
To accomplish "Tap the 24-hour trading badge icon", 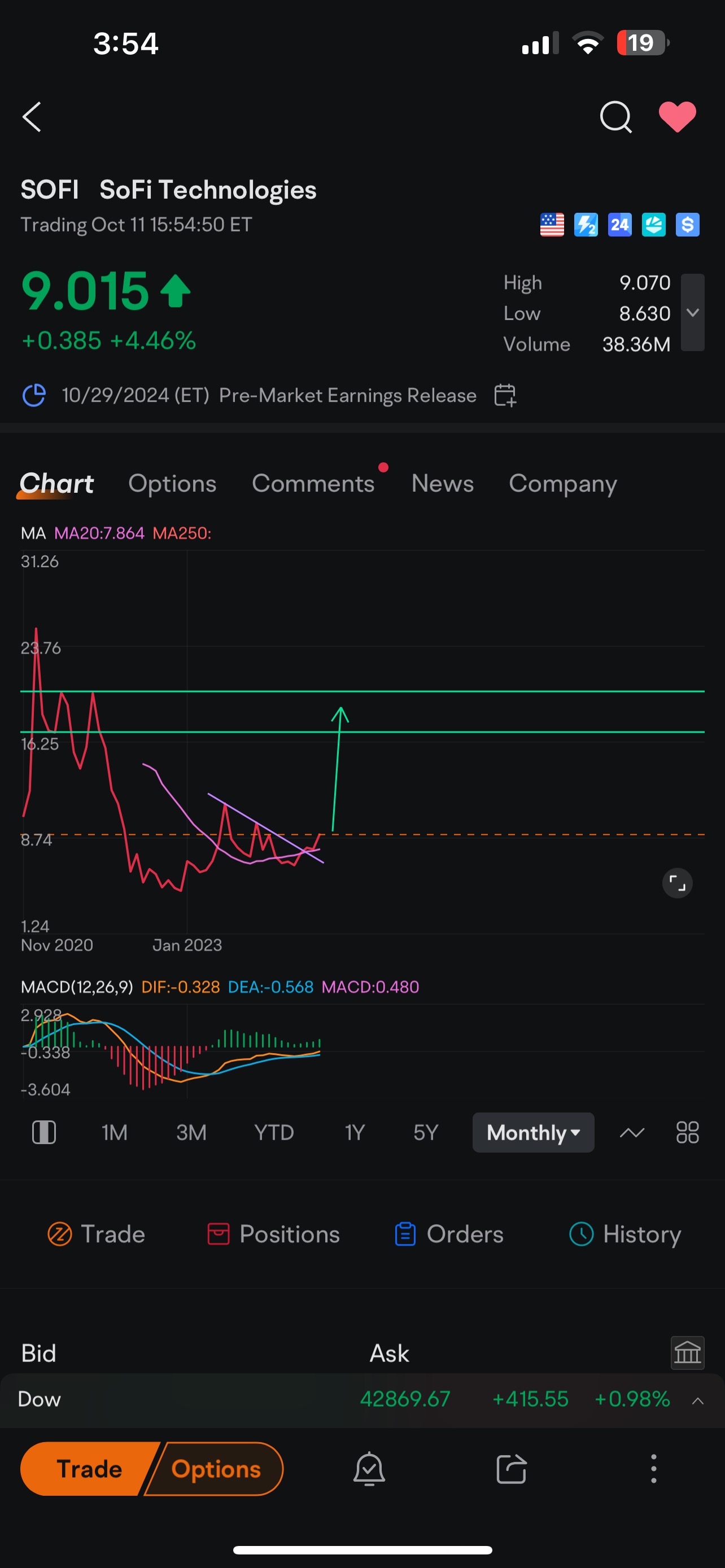I will (619, 225).
